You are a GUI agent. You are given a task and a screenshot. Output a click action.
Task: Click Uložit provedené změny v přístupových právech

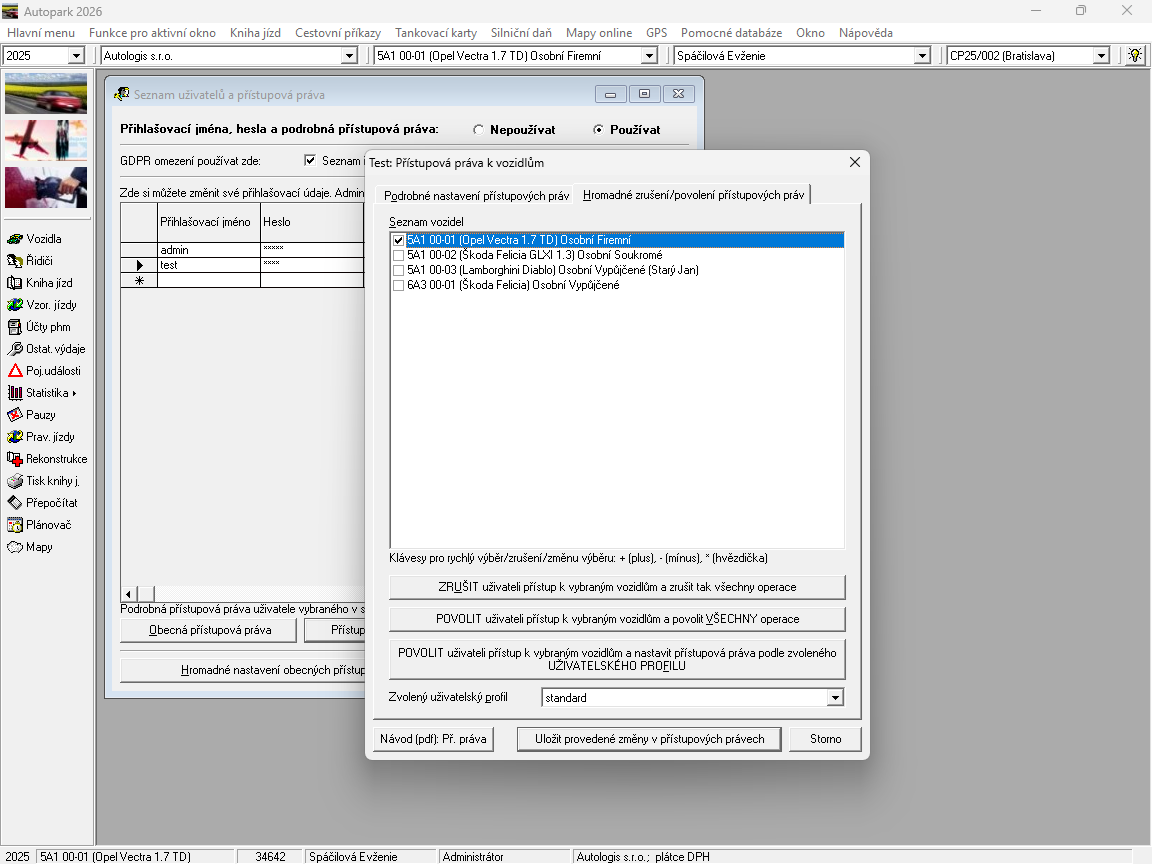pyautogui.click(x=649, y=739)
